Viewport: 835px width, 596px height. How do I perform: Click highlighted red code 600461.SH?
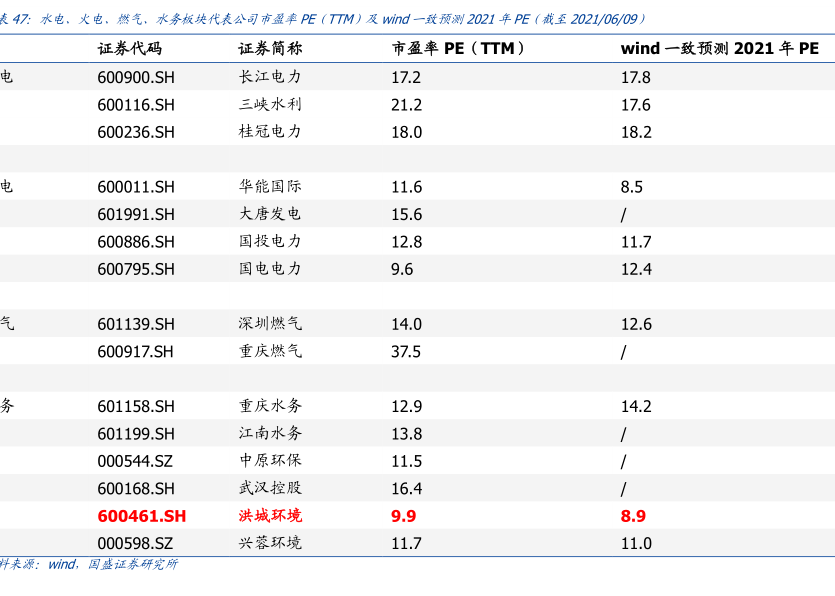(142, 516)
